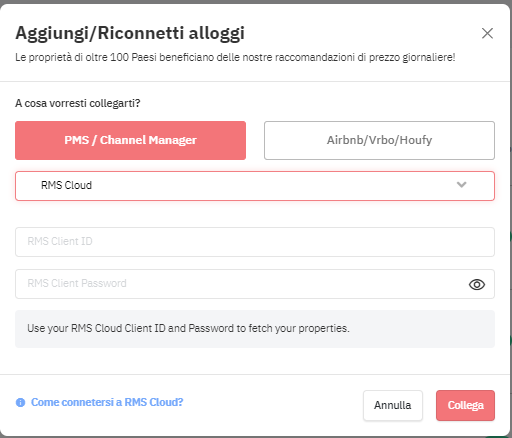
Task: Expand the provider list with the chevron arrow
Action: (x=461, y=185)
